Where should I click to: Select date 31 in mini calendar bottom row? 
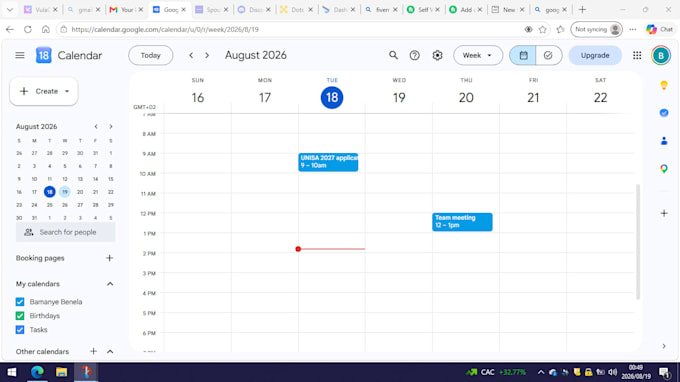point(34,218)
